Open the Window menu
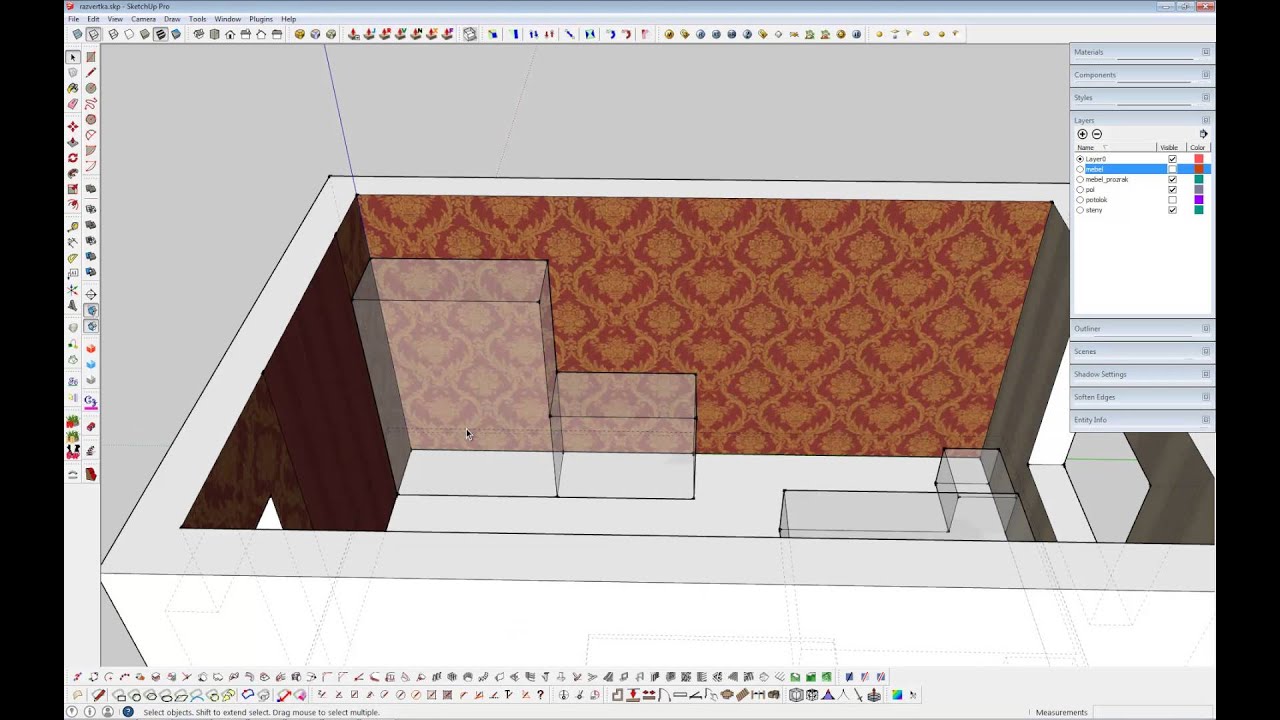Screen dimensions: 1280x720 tap(228, 19)
